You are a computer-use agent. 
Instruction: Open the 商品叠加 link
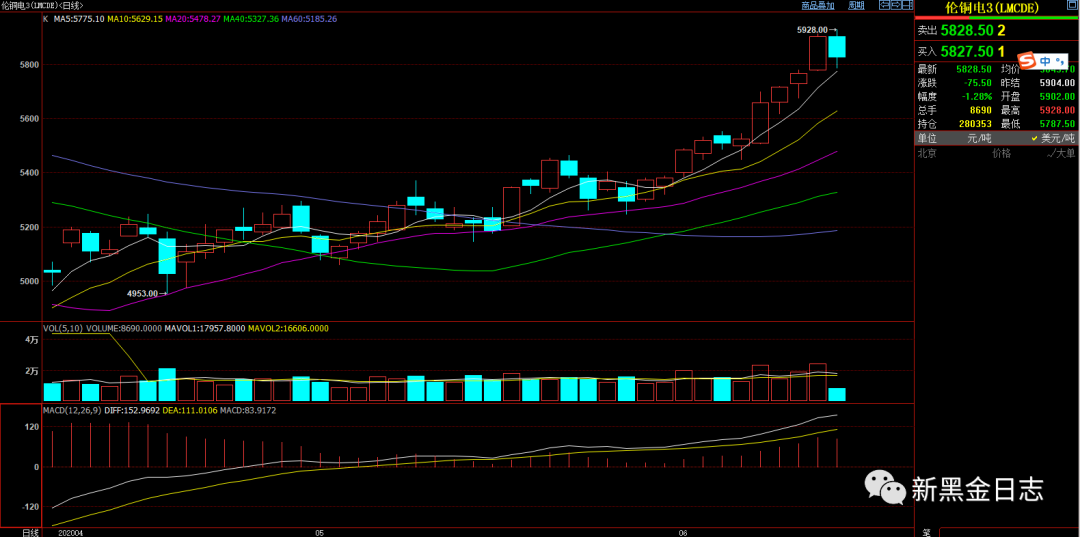click(818, 5)
